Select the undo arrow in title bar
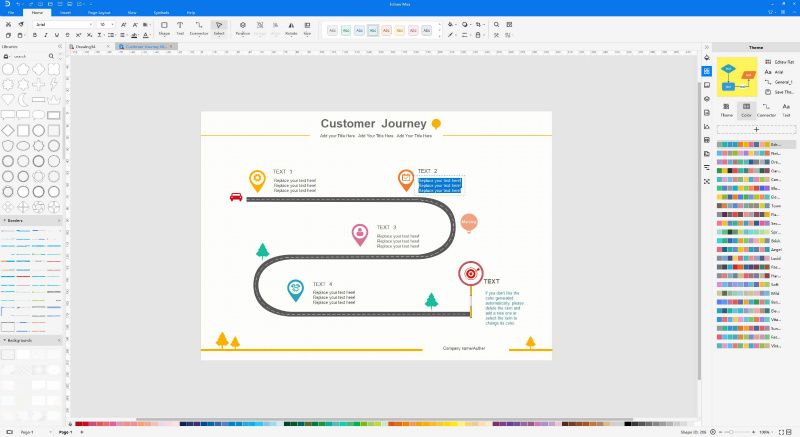The height and width of the screenshot is (437, 800). point(18,4)
